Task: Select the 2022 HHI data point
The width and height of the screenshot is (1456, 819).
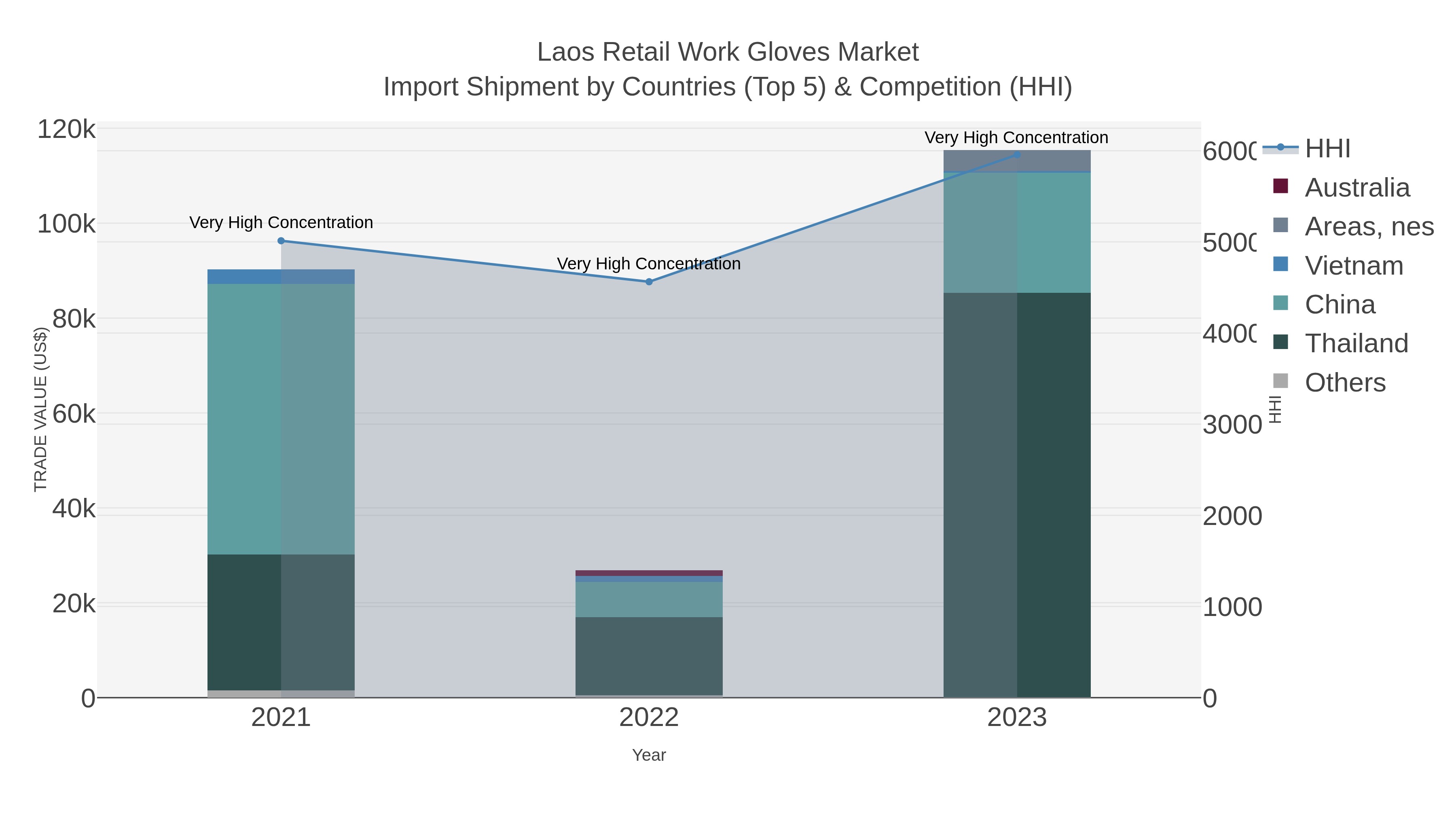Action: pos(649,281)
